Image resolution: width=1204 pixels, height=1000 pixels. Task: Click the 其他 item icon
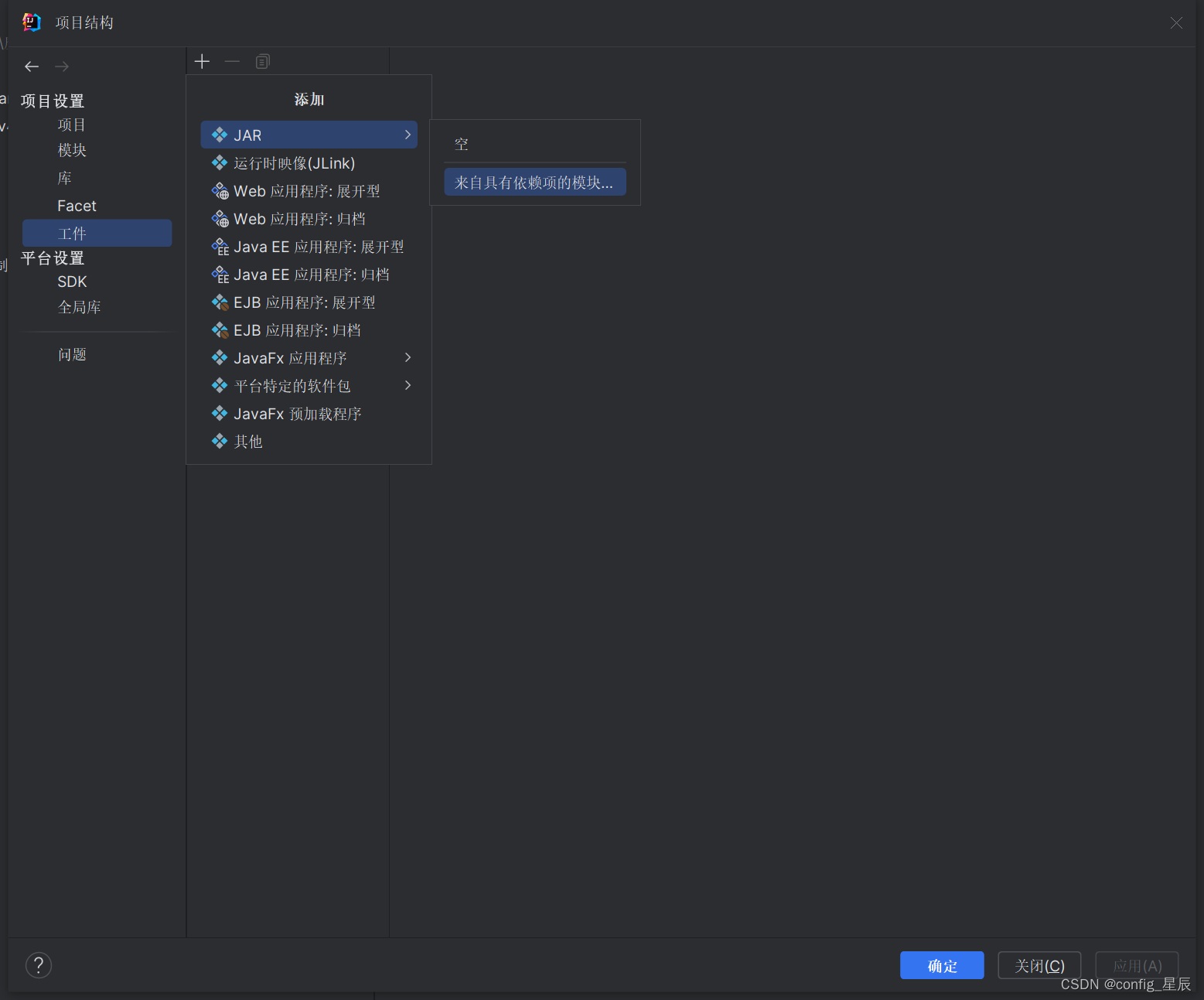click(x=220, y=441)
